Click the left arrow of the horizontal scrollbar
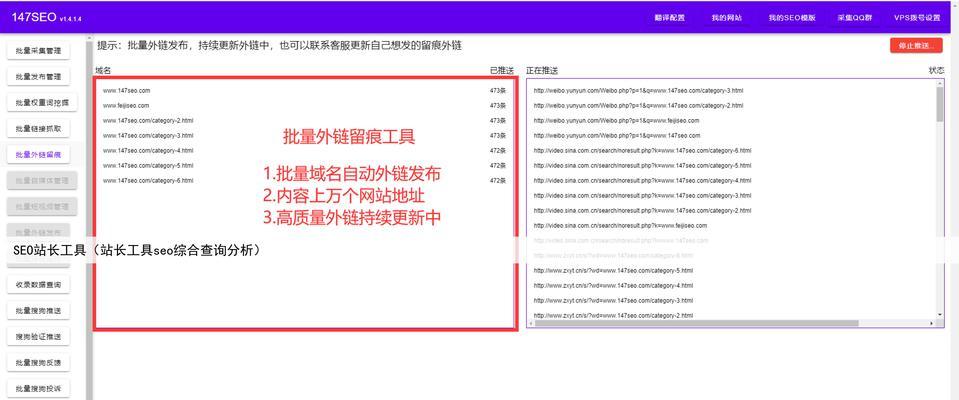The height and width of the screenshot is (400, 959). pos(530,323)
